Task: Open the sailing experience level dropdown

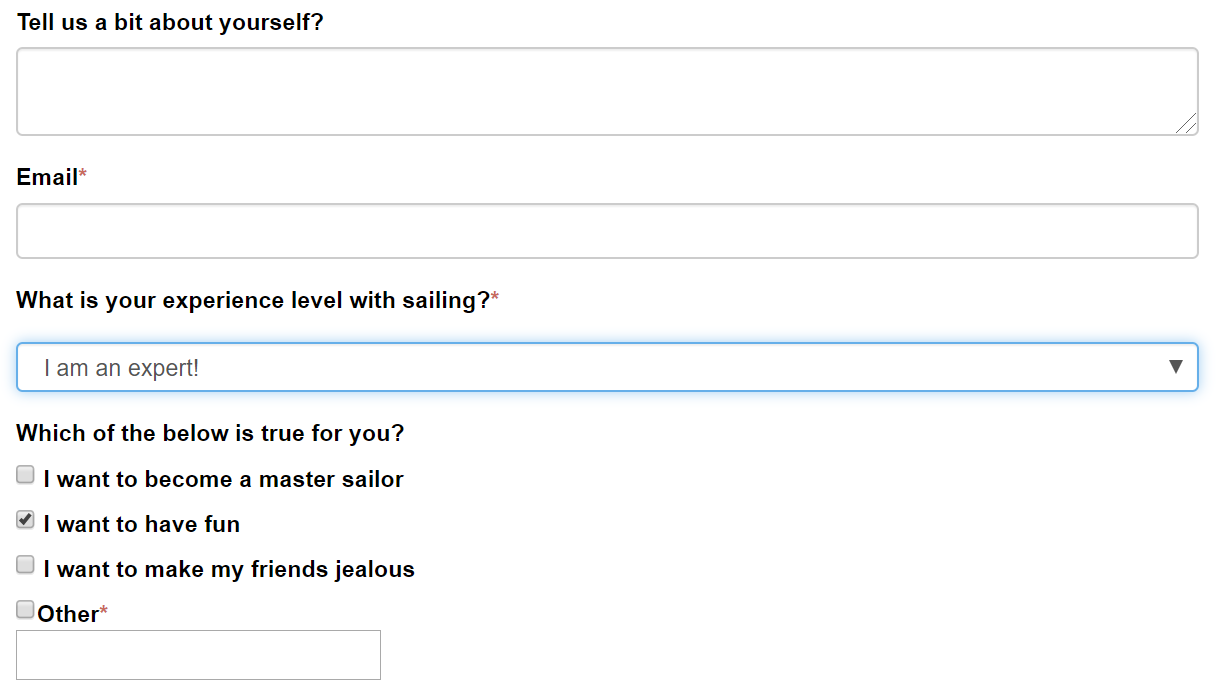Action: coord(606,367)
